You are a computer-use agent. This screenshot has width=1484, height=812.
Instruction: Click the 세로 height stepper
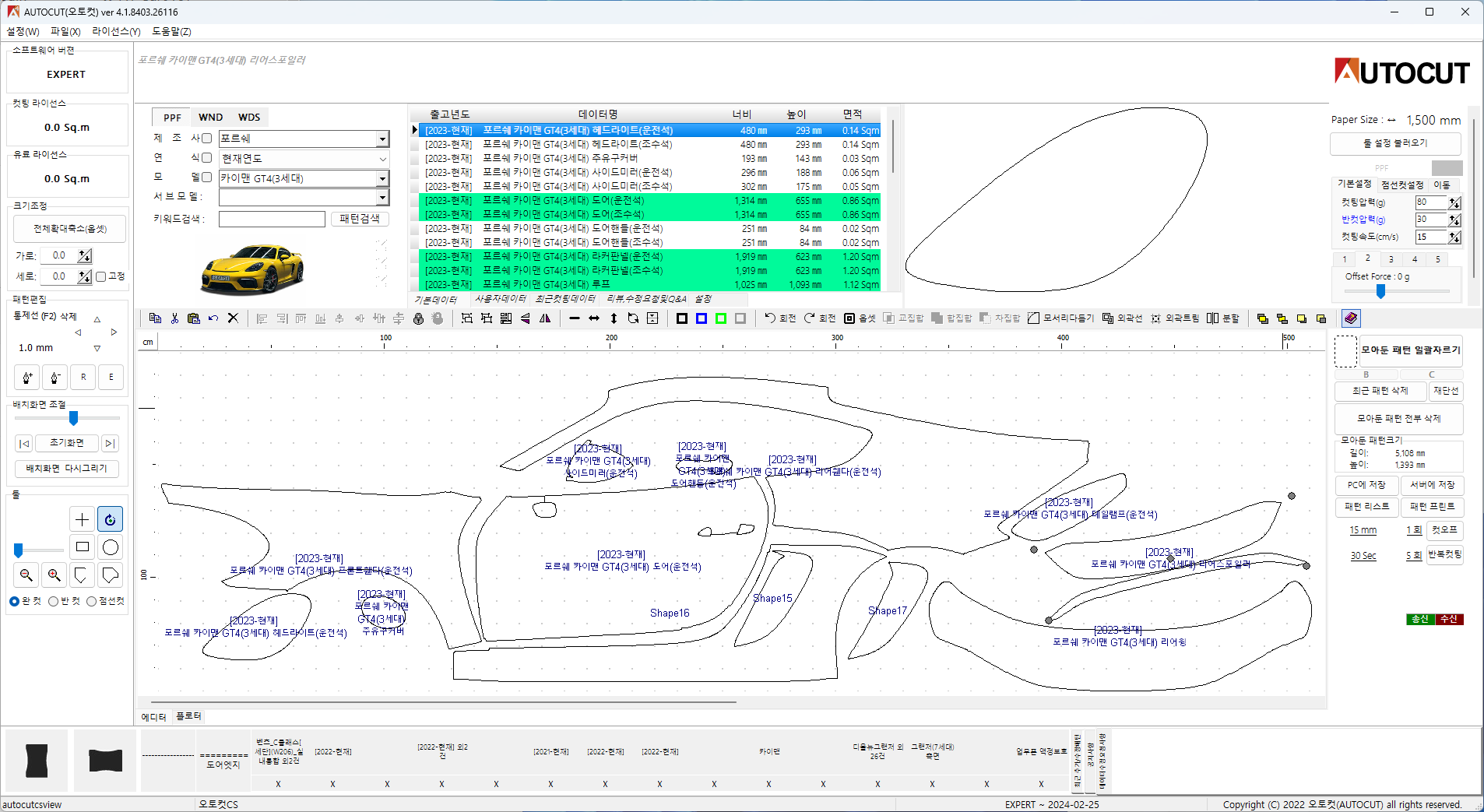[85, 276]
